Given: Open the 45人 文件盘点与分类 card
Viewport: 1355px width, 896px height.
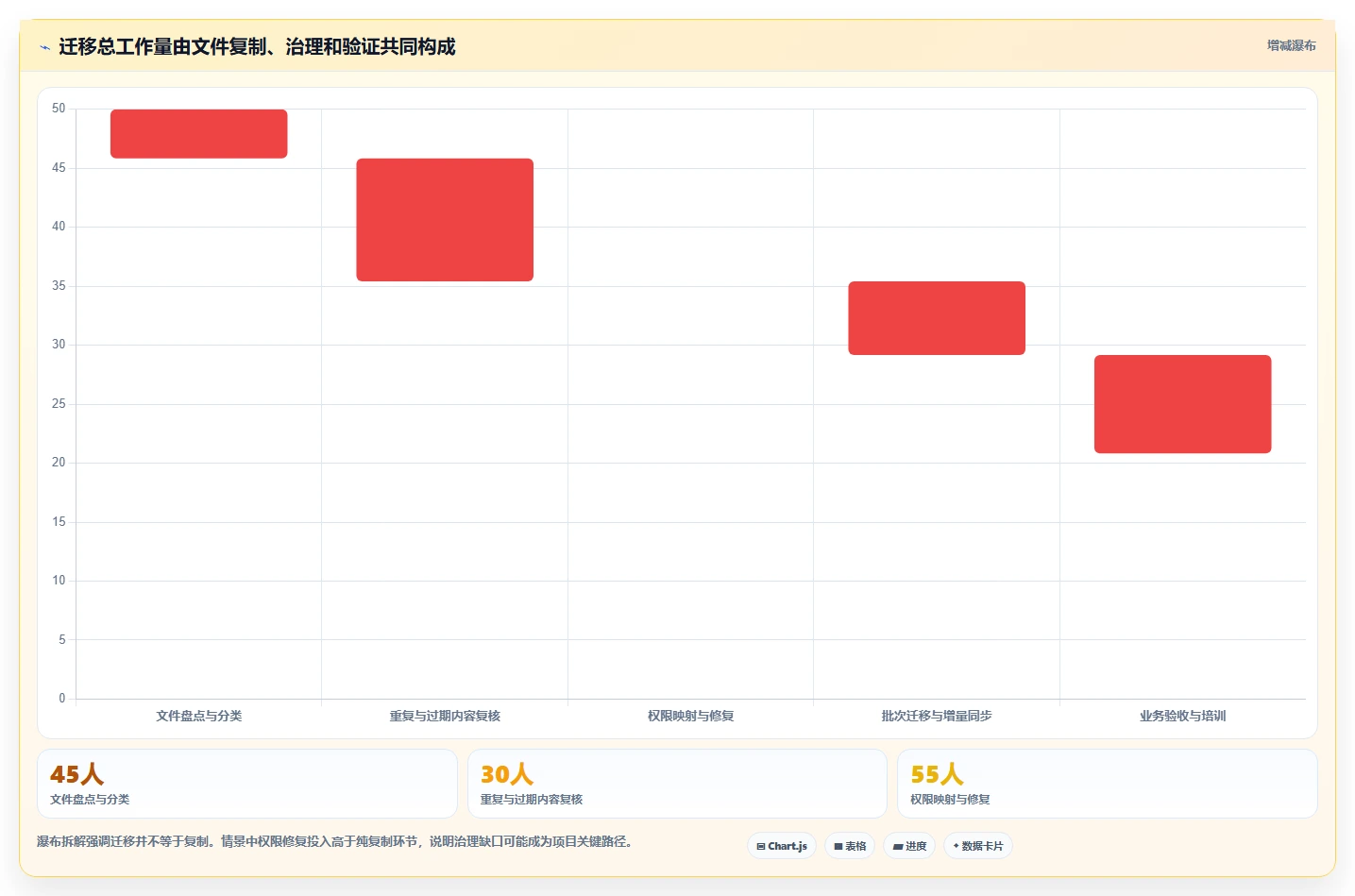Looking at the screenshot, I should 247,784.
